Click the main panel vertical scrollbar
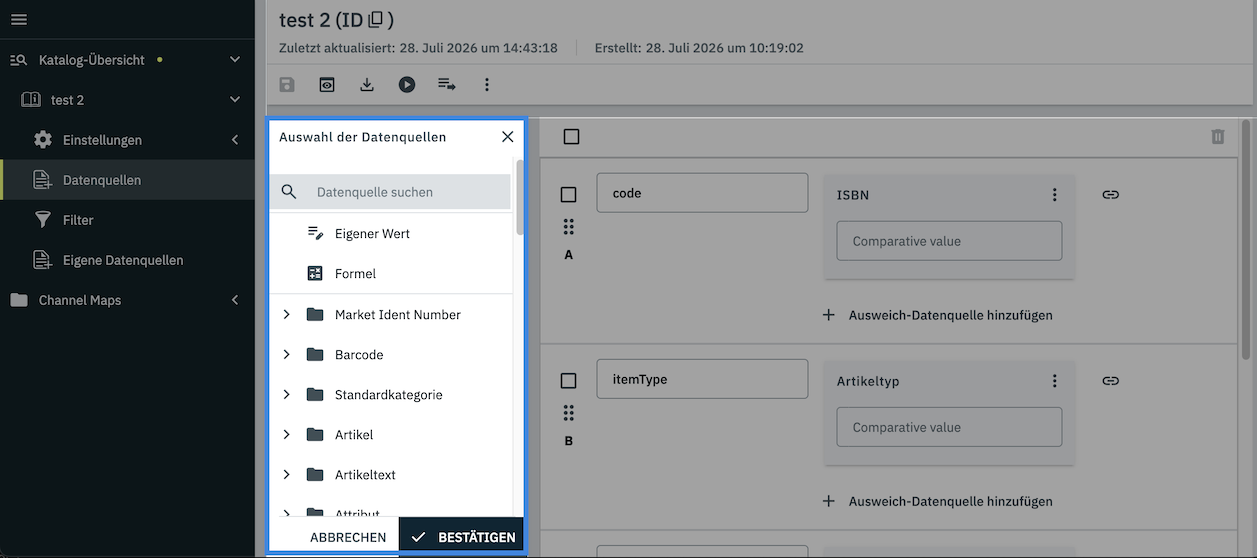This screenshot has width=1257, height=558. coord(1245,240)
